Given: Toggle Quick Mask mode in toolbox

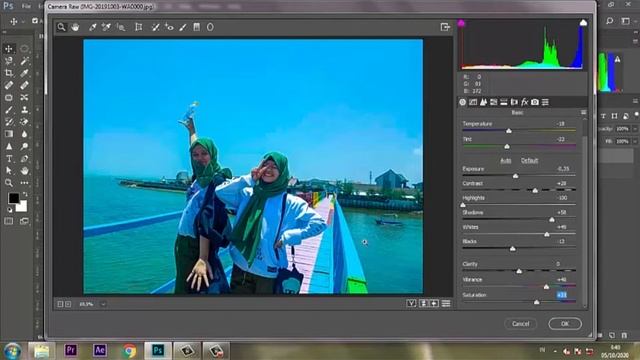Looking at the screenshot, I should click(x=9, y=222).
